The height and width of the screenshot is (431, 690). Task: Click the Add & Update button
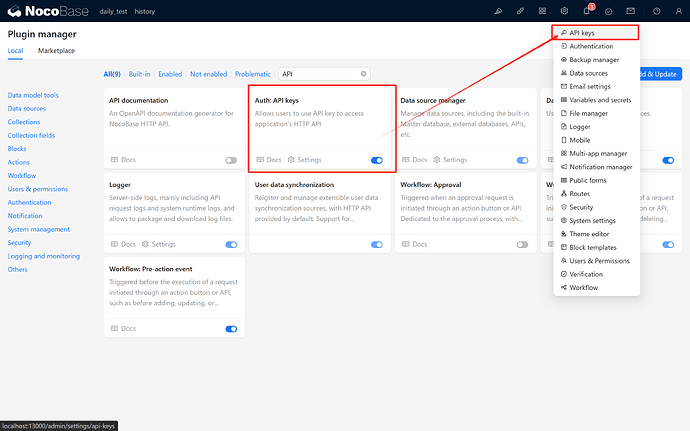click(661, 74)
